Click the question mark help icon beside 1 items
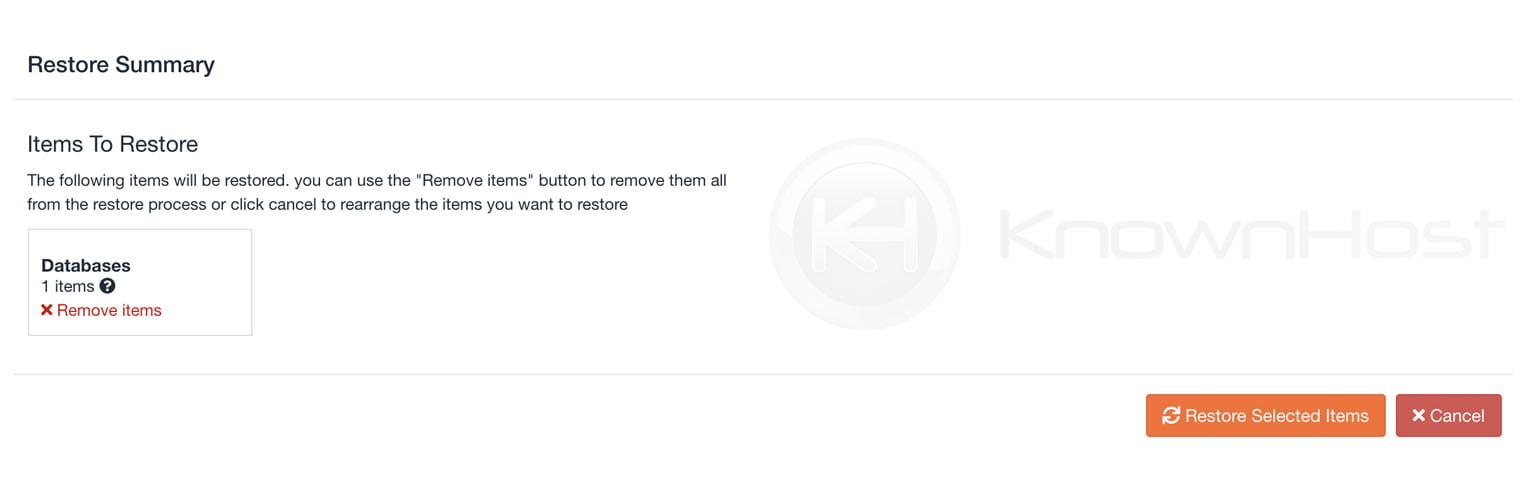Image resolution: width=1526 pixels, height=484 pixels. pos(108,286)
